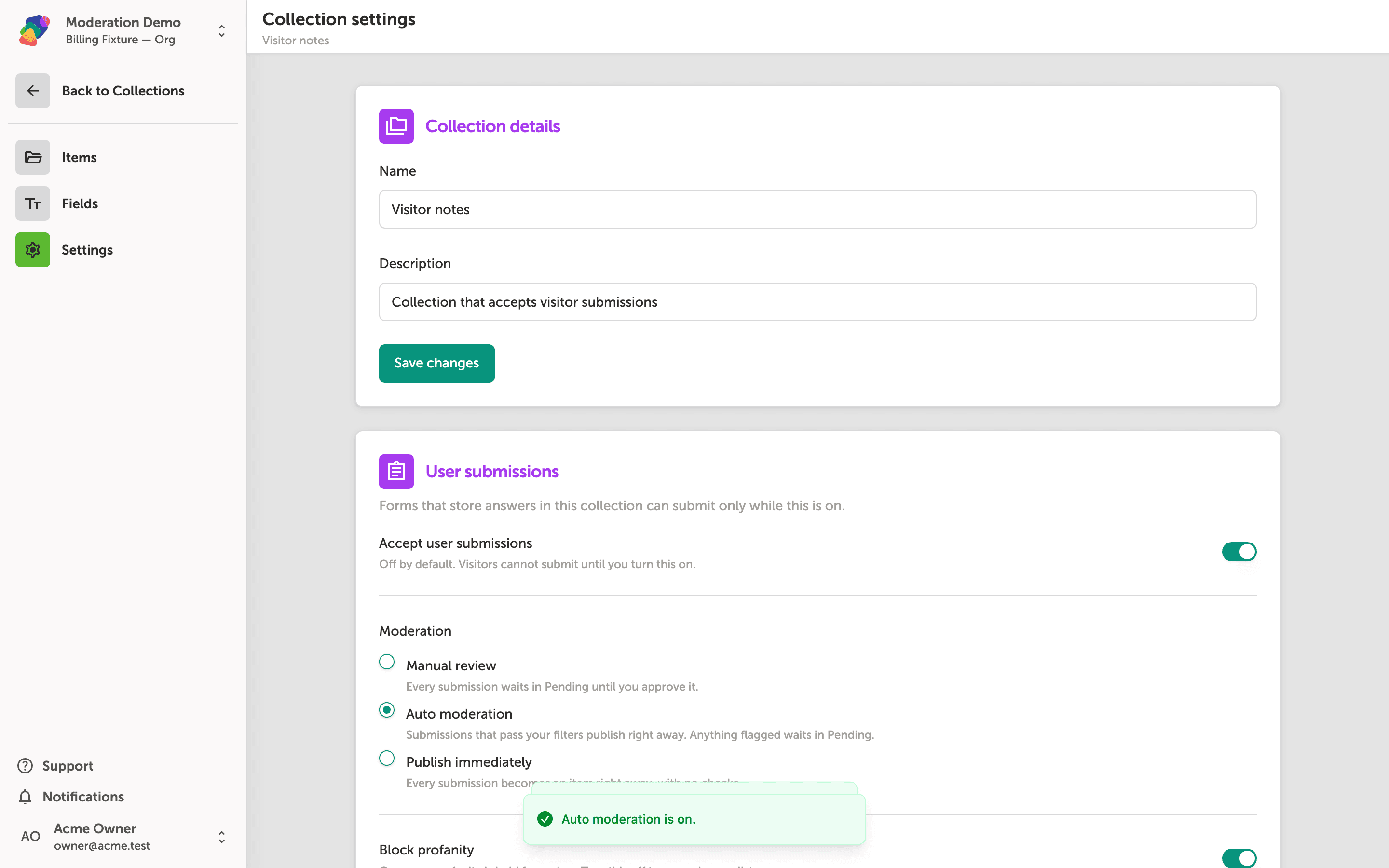Viewport: 1389px width, 868px height.
Task: Select the Auto moderation radio button
Action: (x=387, y=710)
